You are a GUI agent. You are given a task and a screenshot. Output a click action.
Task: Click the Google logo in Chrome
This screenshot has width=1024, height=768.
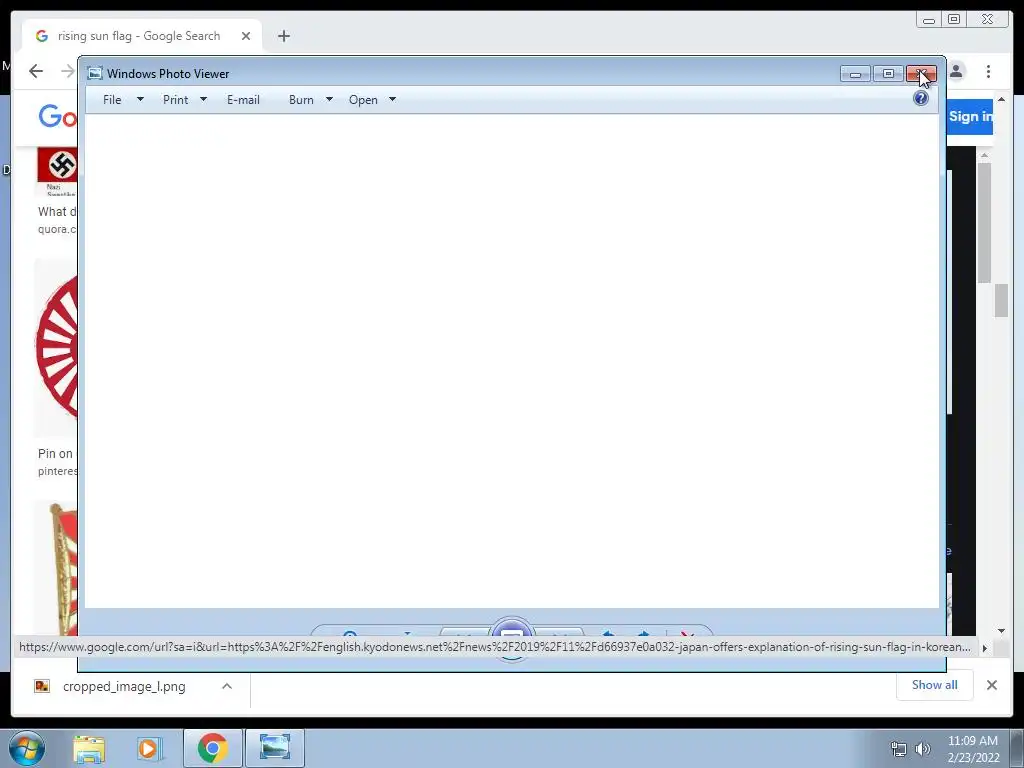pyautogui.click(x=57, y=116)
